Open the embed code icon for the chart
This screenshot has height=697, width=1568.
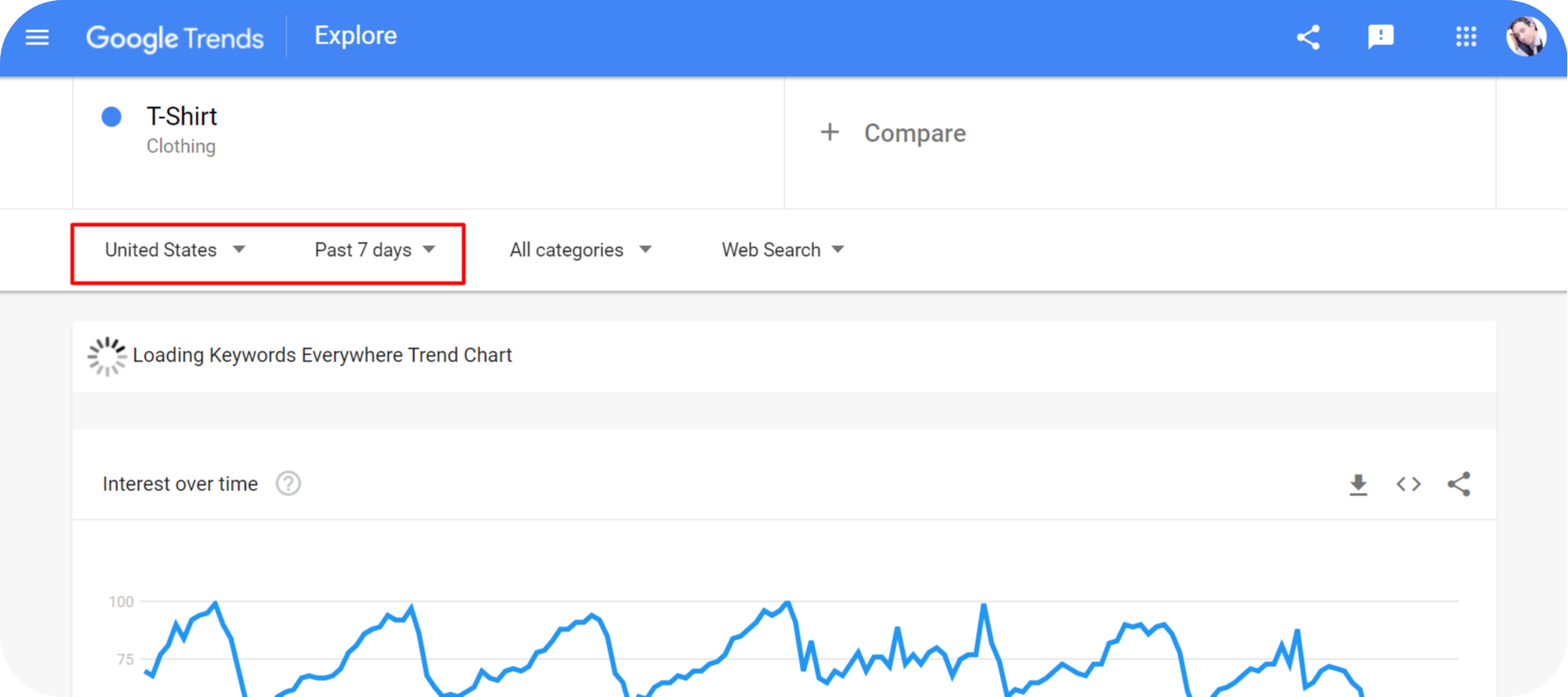click(x=1408, y=484)
